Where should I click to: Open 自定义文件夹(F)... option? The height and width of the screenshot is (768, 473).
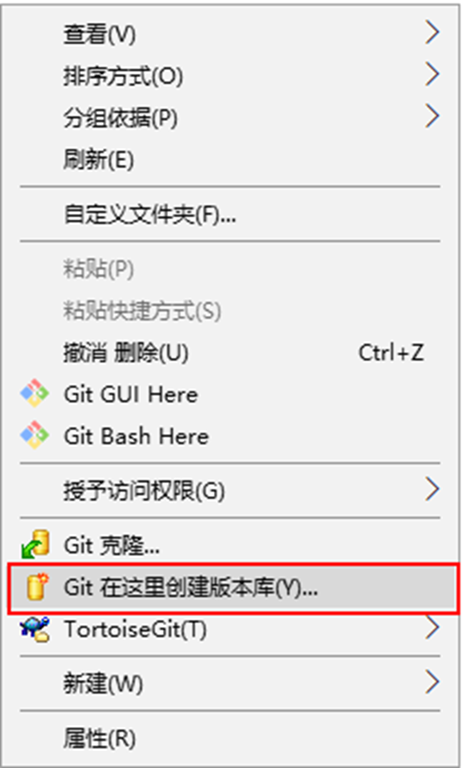pyautogui.click(x=230, y=214)
